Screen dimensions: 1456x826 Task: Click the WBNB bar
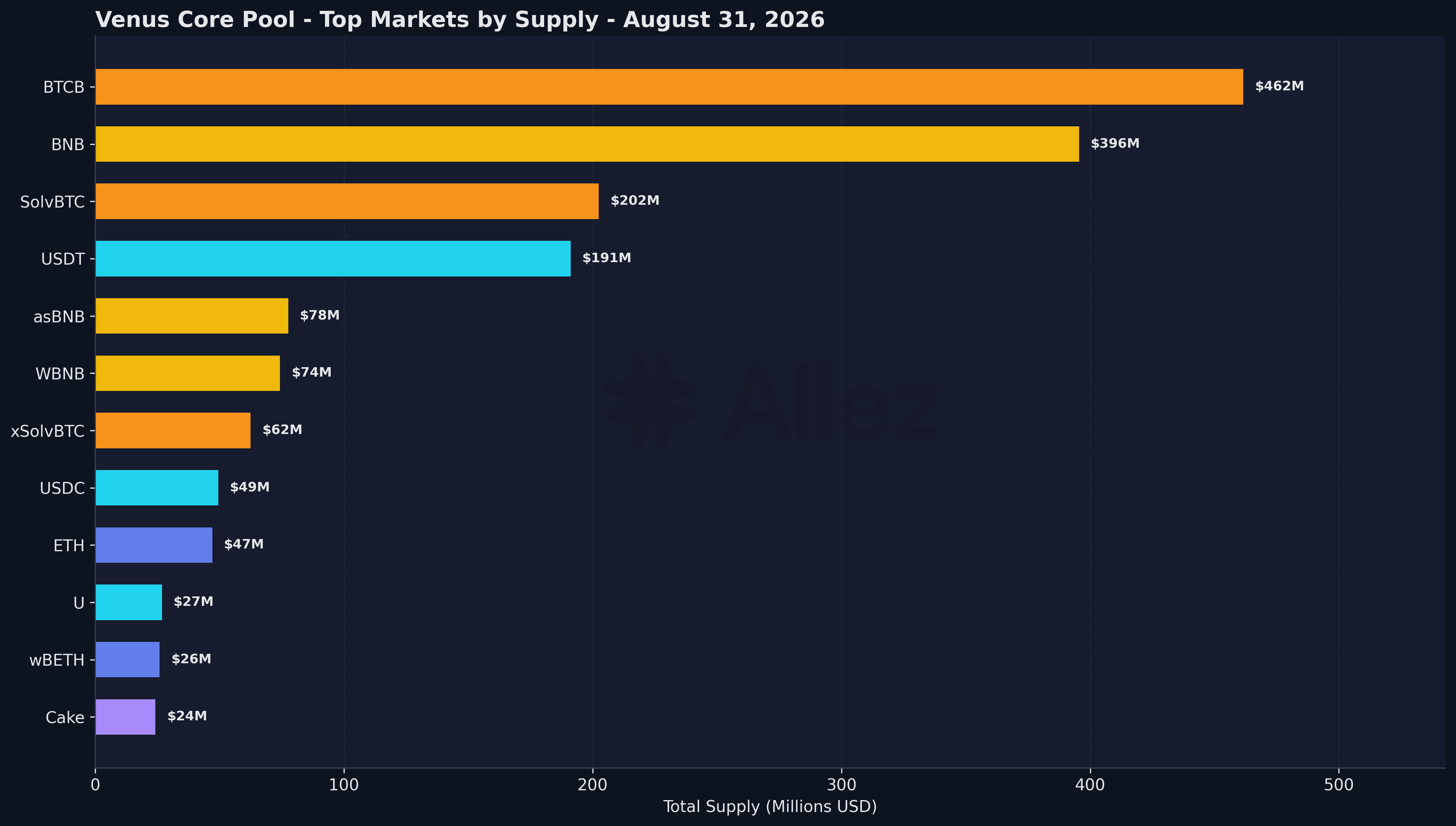(x=188, y=373)
